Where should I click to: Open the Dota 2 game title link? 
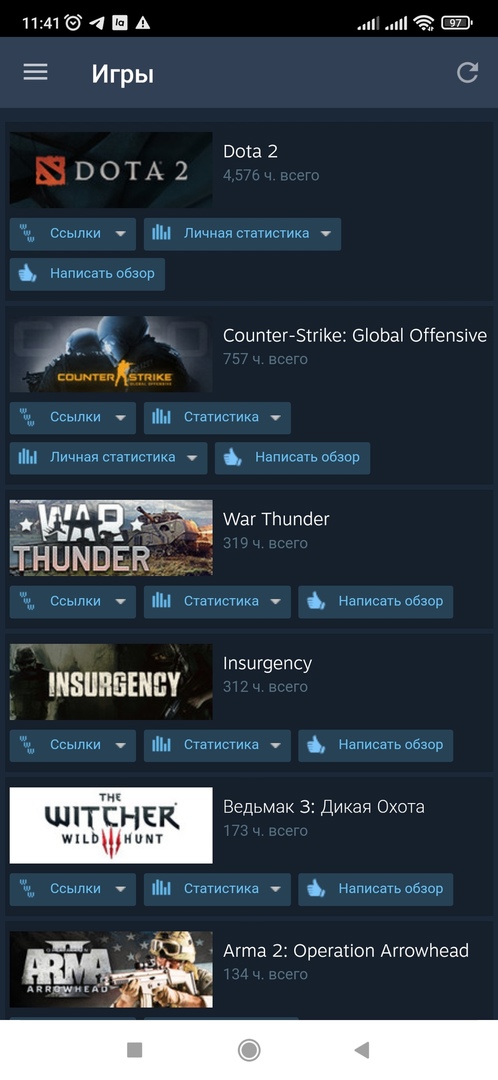(x=250, y=152)
